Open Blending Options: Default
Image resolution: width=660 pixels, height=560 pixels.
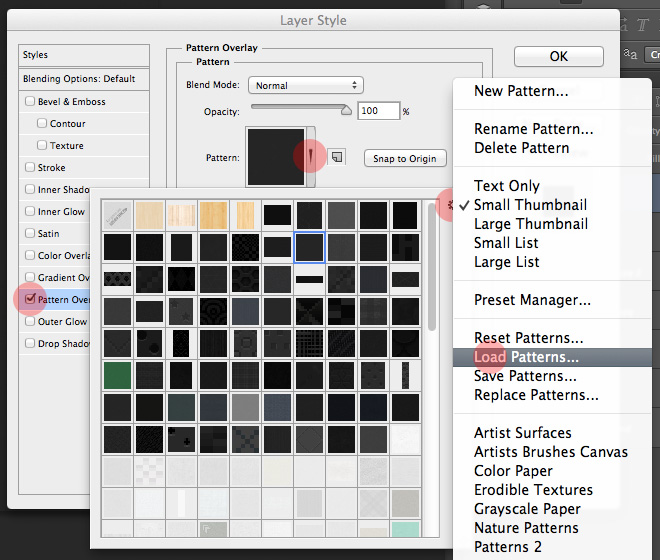pos(84,79)
